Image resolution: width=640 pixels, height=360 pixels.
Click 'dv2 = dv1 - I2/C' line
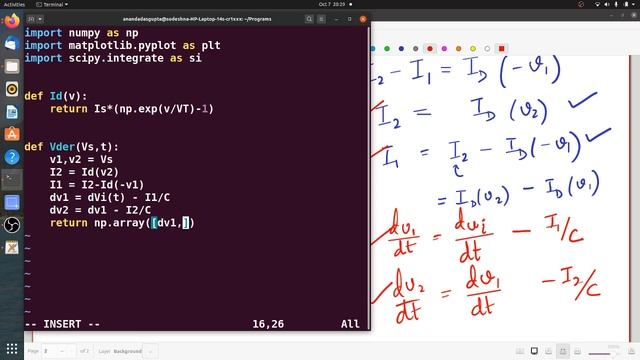pyautogui.click(x=100, y=210)
